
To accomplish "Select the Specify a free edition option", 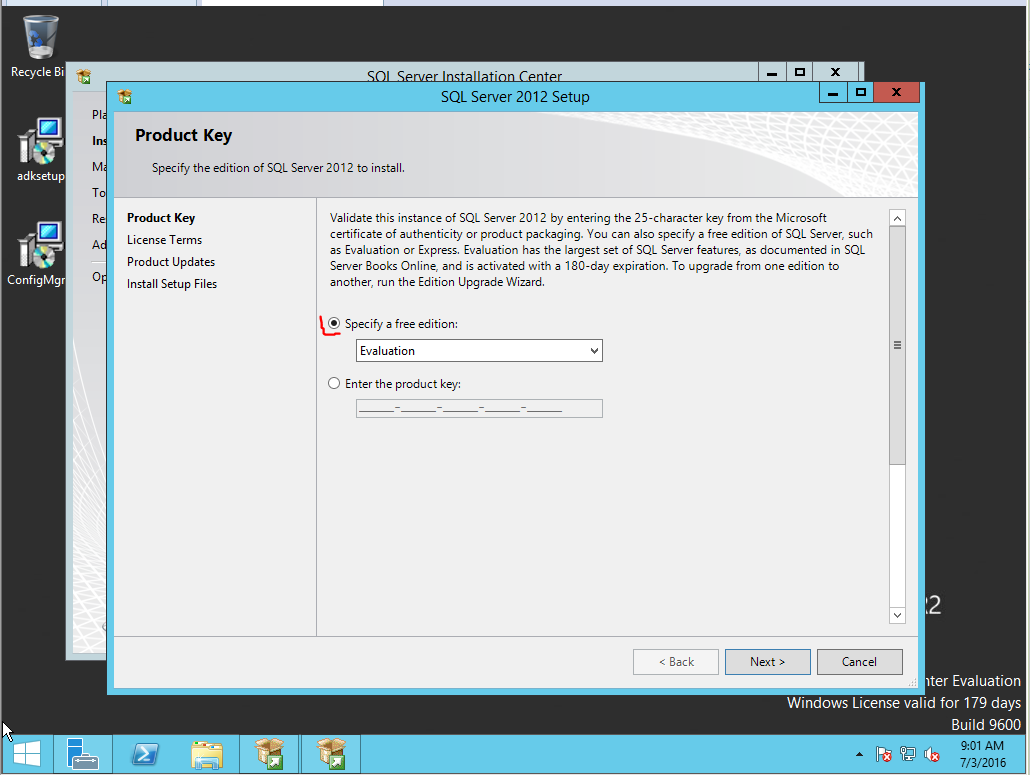I will click(x=394, y=324).
